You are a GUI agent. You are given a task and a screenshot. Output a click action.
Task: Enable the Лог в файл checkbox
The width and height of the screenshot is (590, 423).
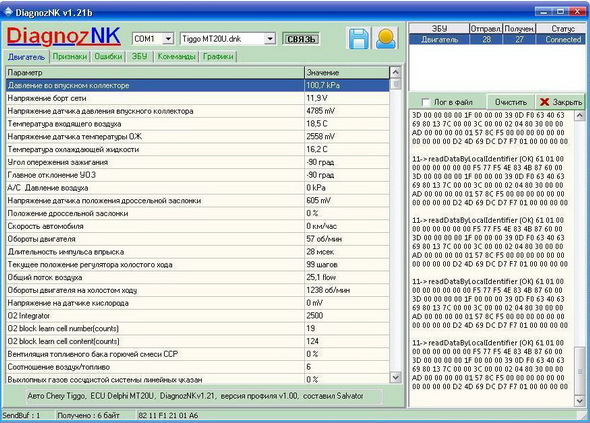(425, 102)
